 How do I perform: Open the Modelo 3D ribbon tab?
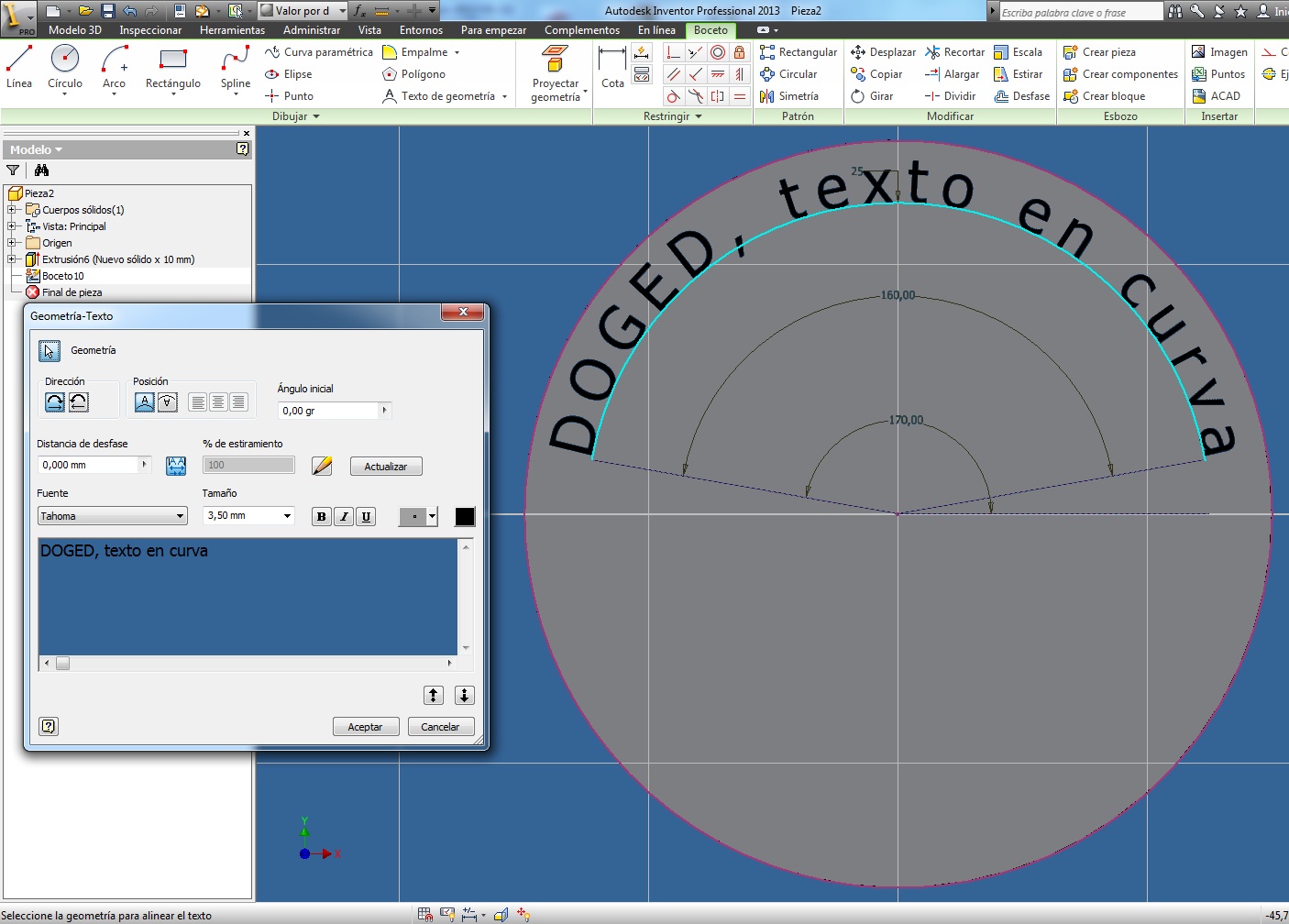point(75,30)
